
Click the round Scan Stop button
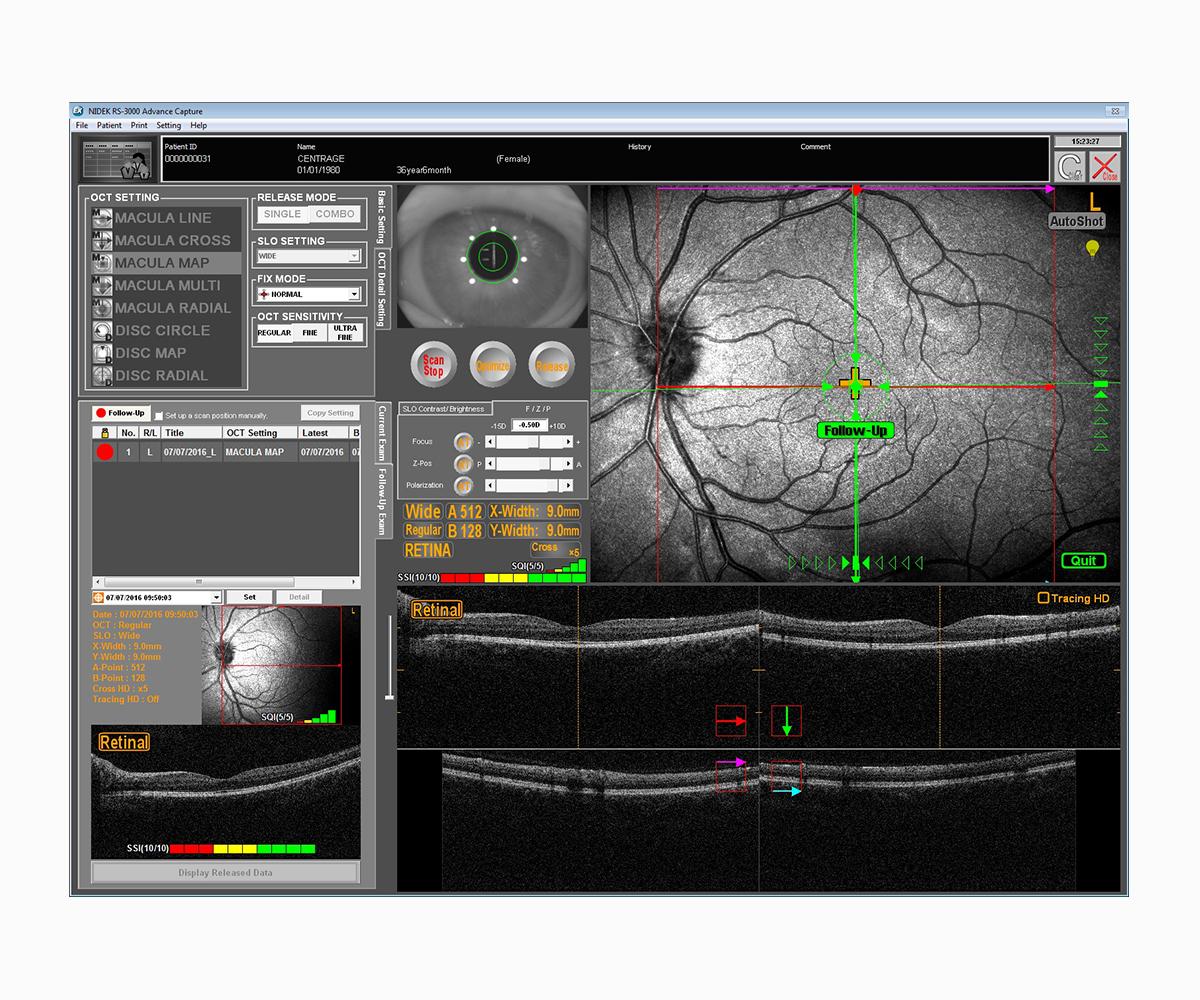click(433, 365)
